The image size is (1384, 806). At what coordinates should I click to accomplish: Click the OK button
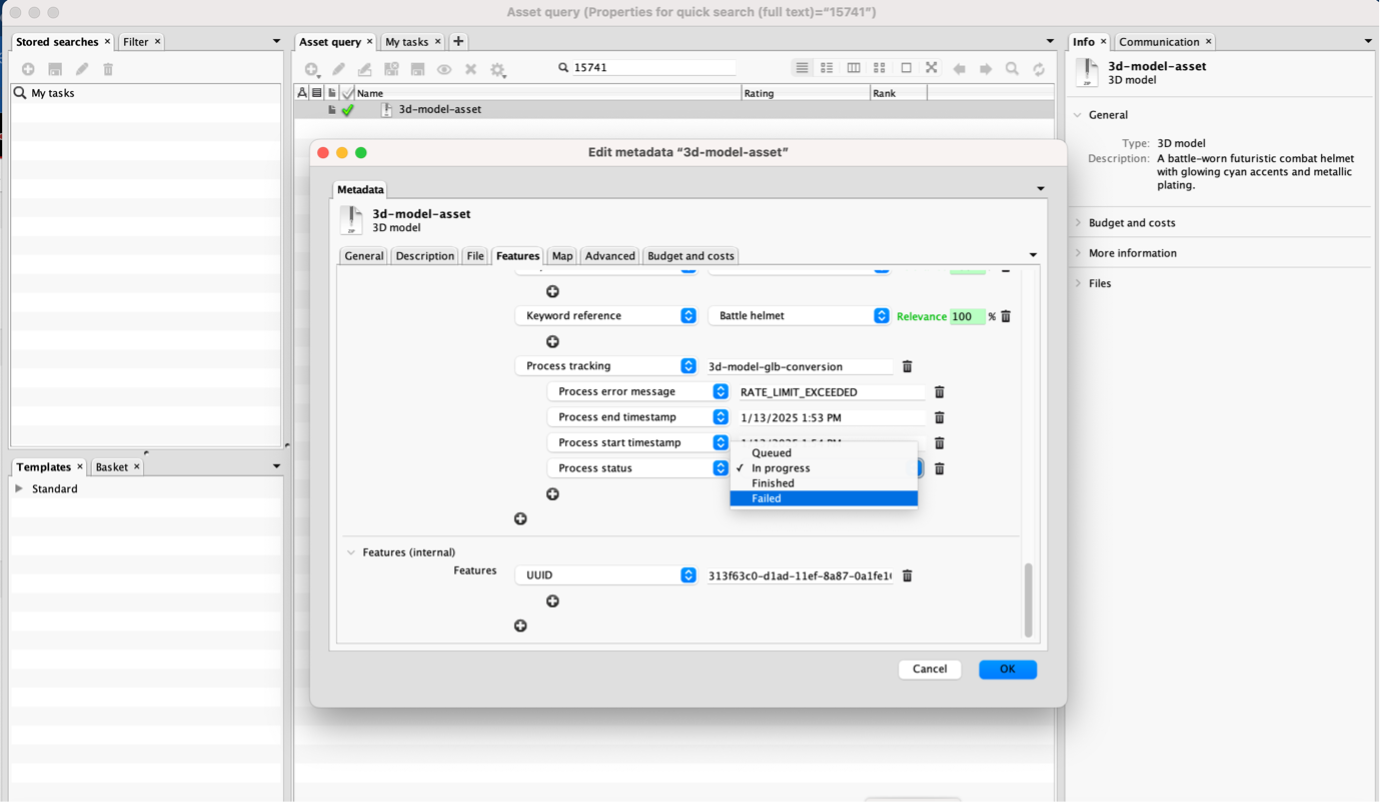(x=1007, y=669)
